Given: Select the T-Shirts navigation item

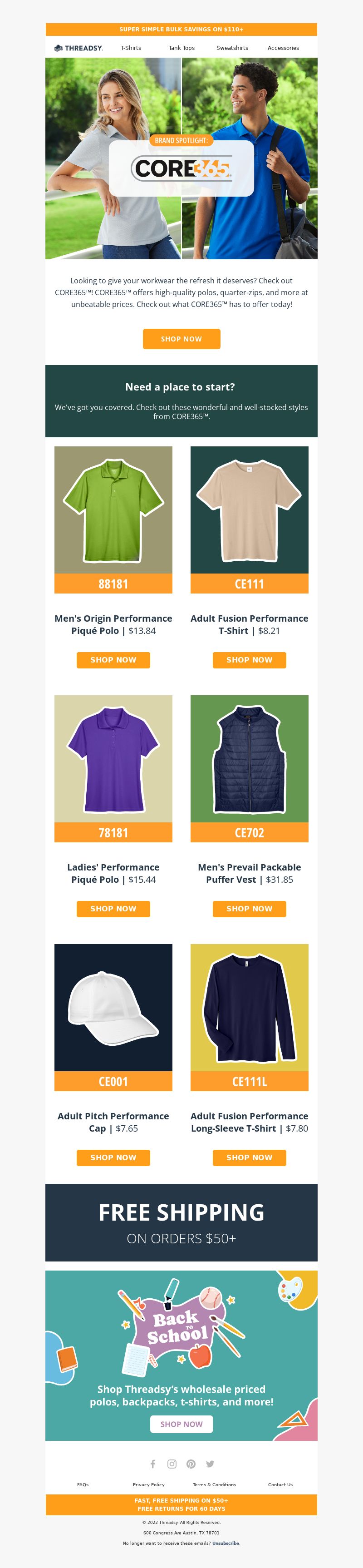Looking at the screenshot, I should (x=131, y=48).
